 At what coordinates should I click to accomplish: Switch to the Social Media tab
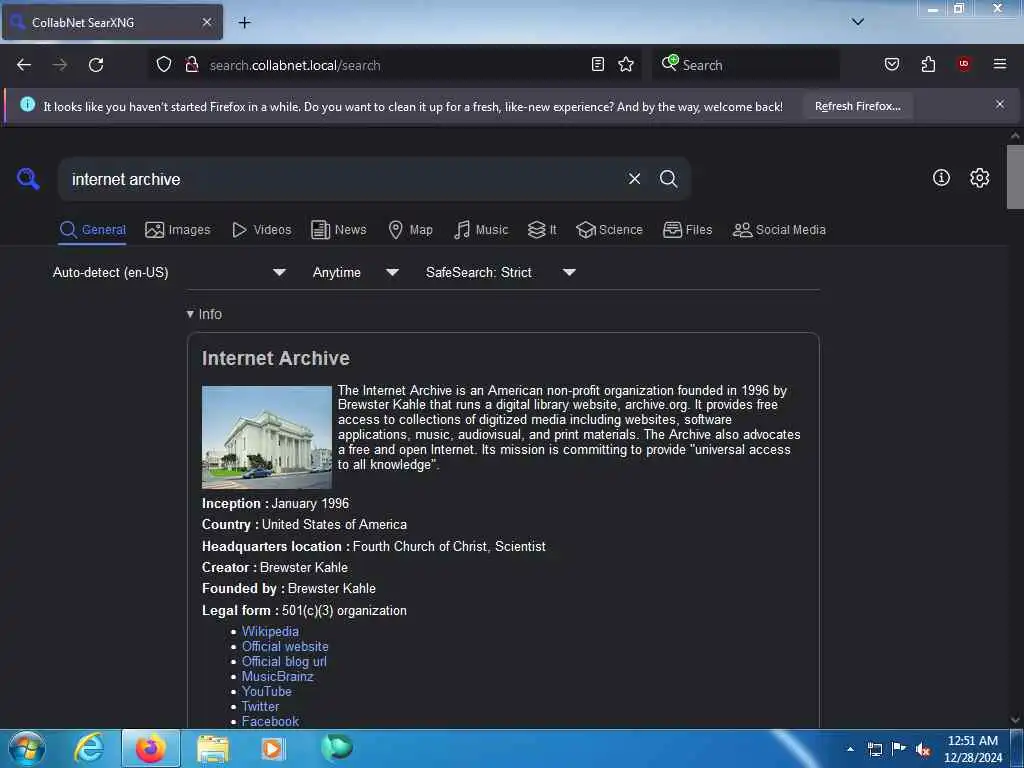pos(779,230)
